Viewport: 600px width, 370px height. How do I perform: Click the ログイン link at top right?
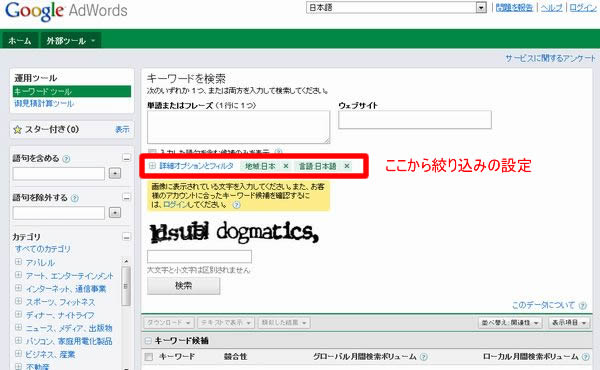click(583, 8)
